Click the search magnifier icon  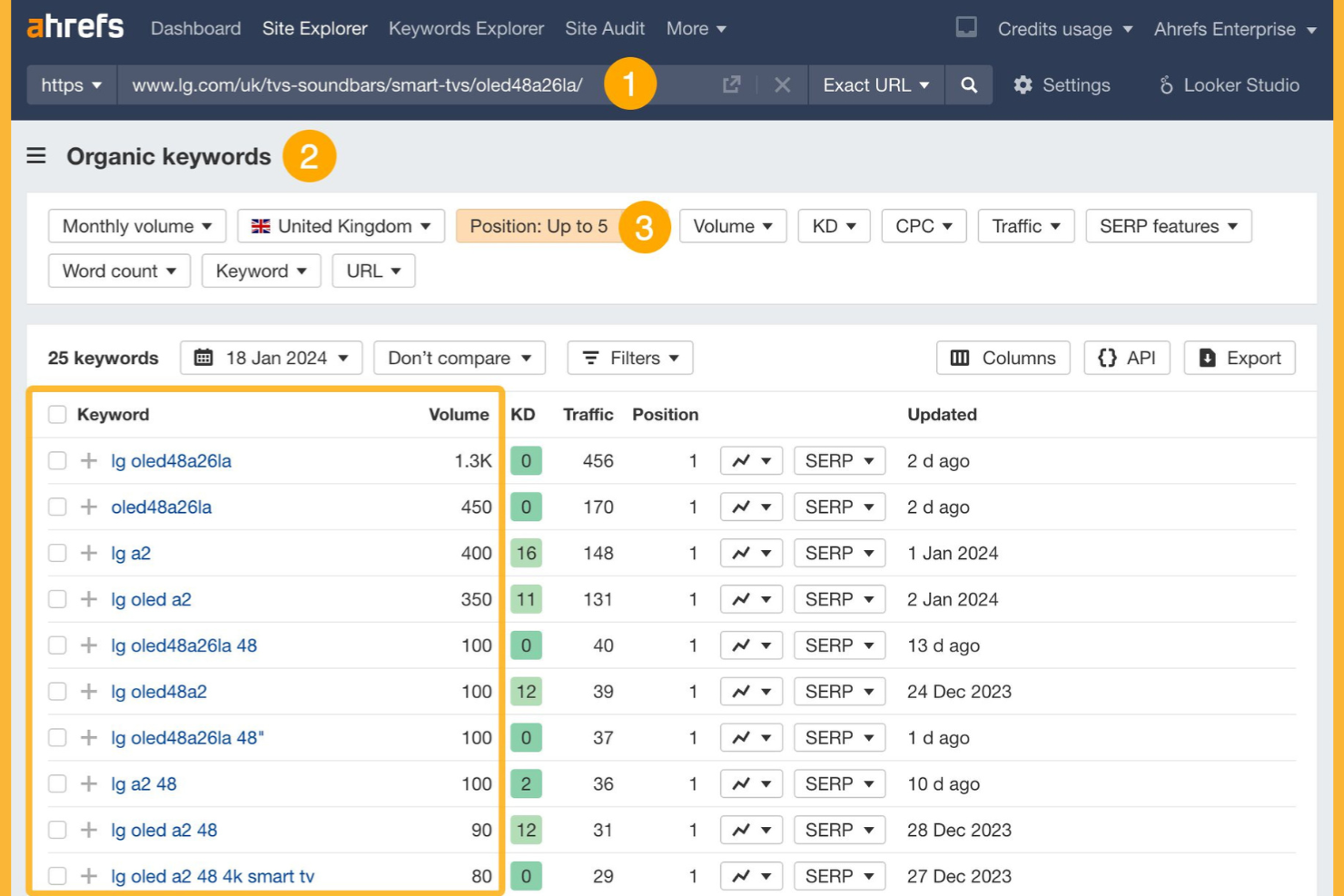tap(969, 84)
